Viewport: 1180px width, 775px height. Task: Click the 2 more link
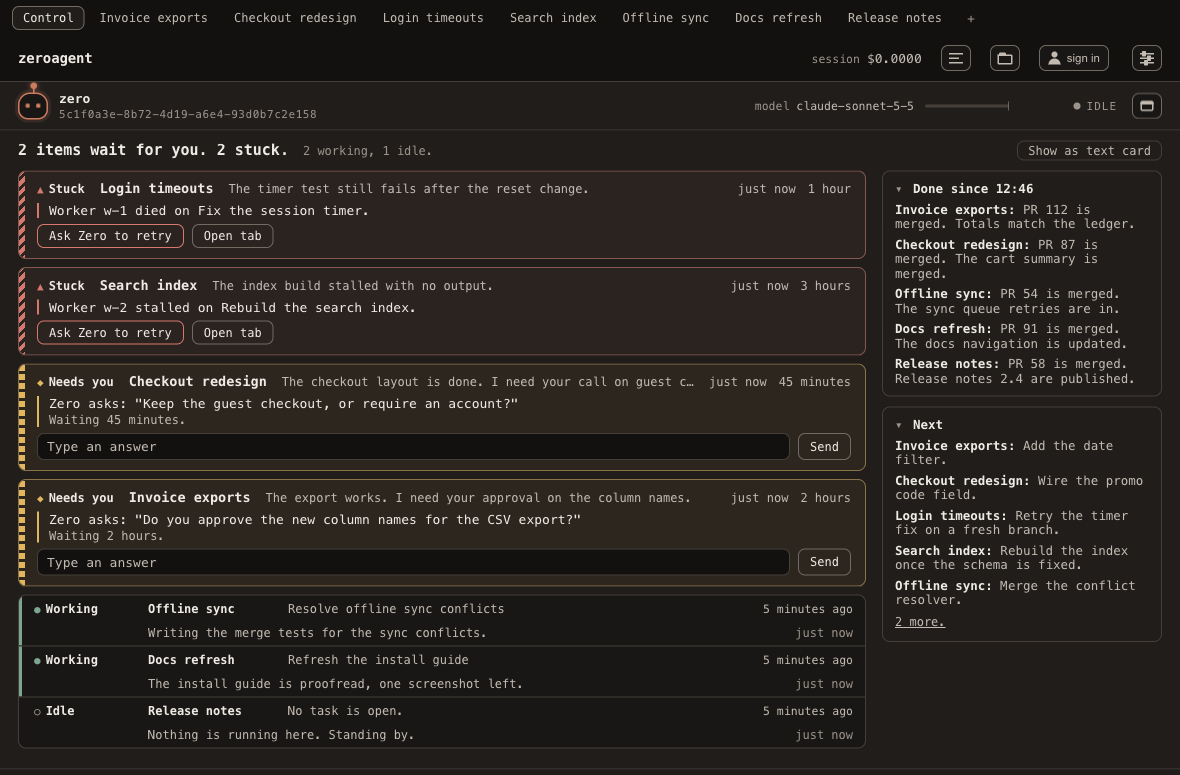(x=920, y=622)
